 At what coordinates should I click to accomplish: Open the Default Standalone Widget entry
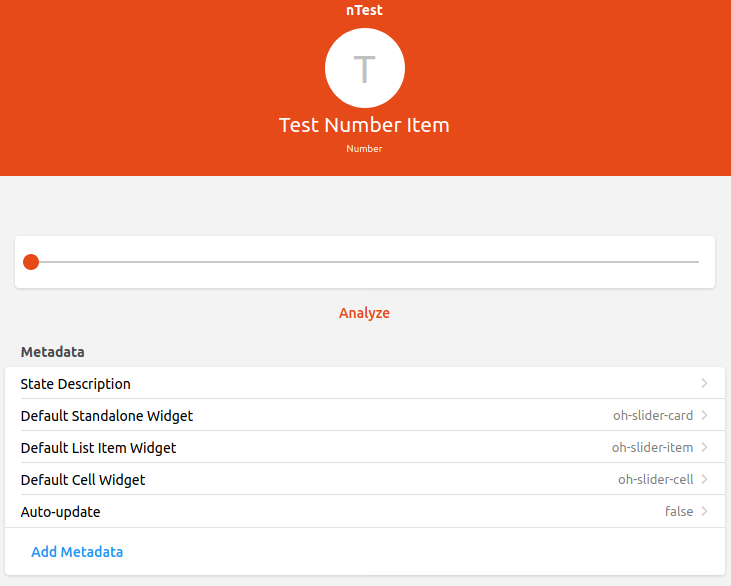click(x=107, y=416)
